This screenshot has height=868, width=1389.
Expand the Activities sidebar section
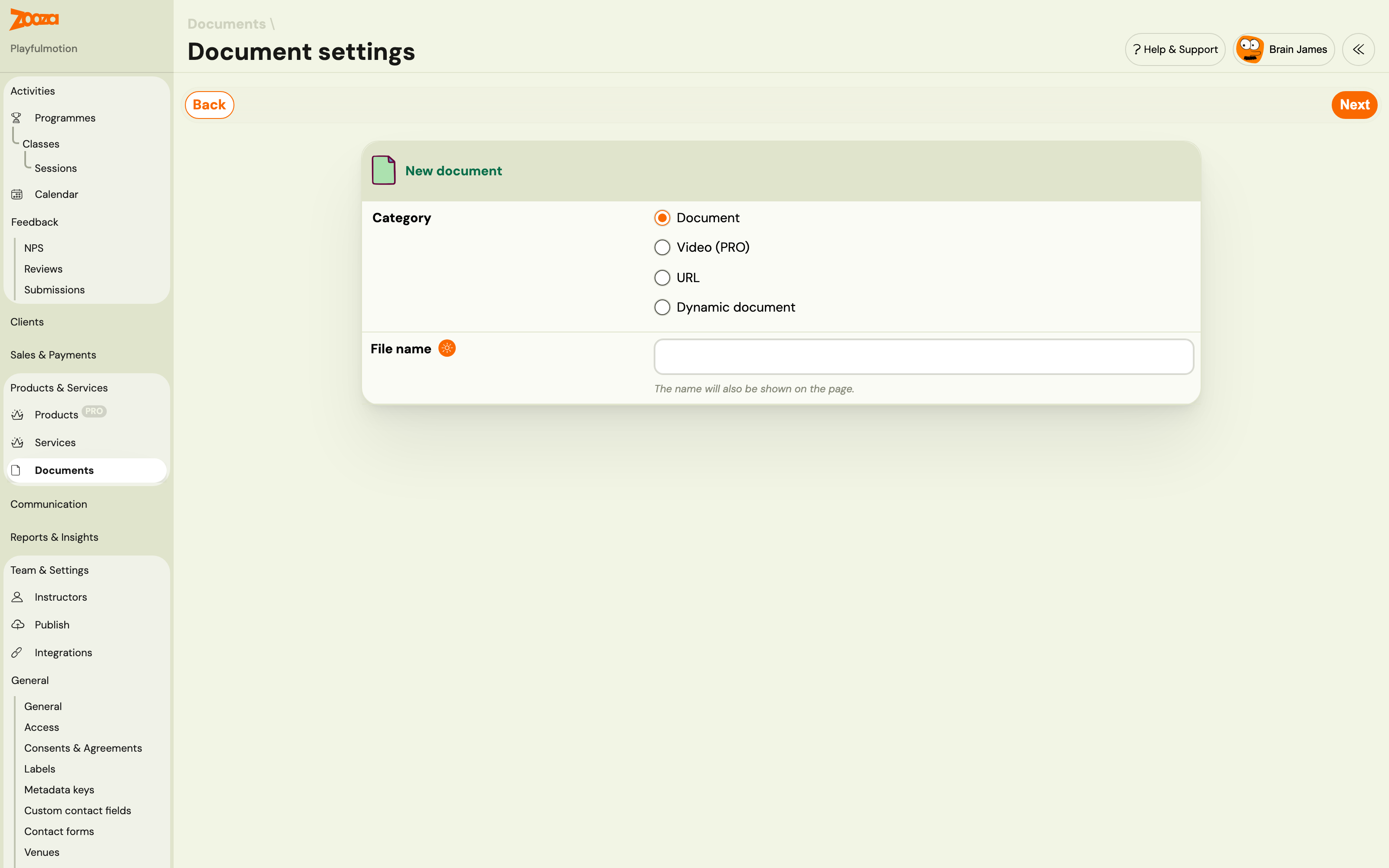(x=33, y=91)
